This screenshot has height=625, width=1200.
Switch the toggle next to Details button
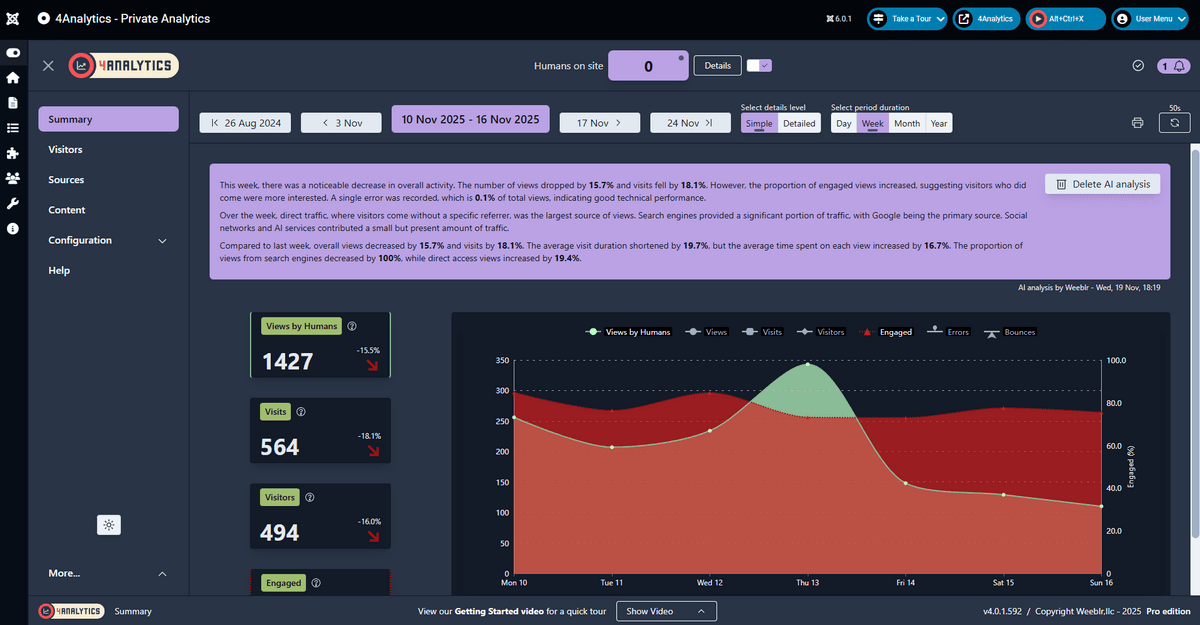pyautogui.click(x=758, y=65)
